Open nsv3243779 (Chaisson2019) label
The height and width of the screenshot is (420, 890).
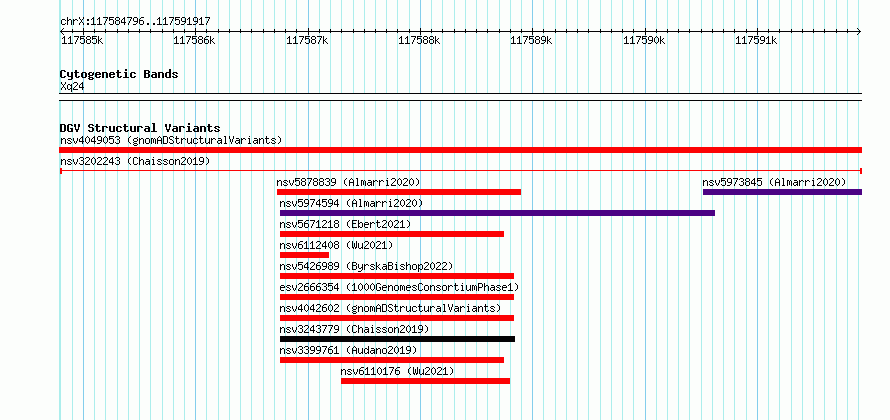pos(354,329)
